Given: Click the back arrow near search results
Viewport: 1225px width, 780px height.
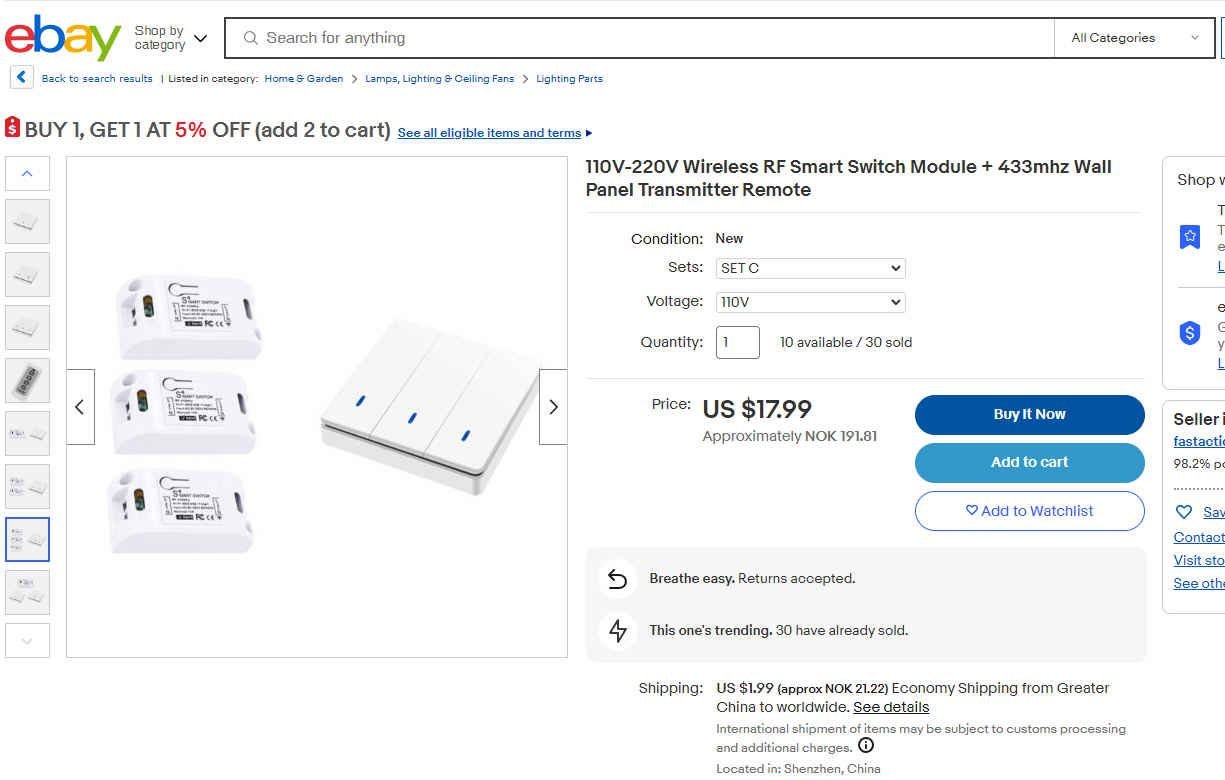Looking at the screenshot, I should click(21, 77).
